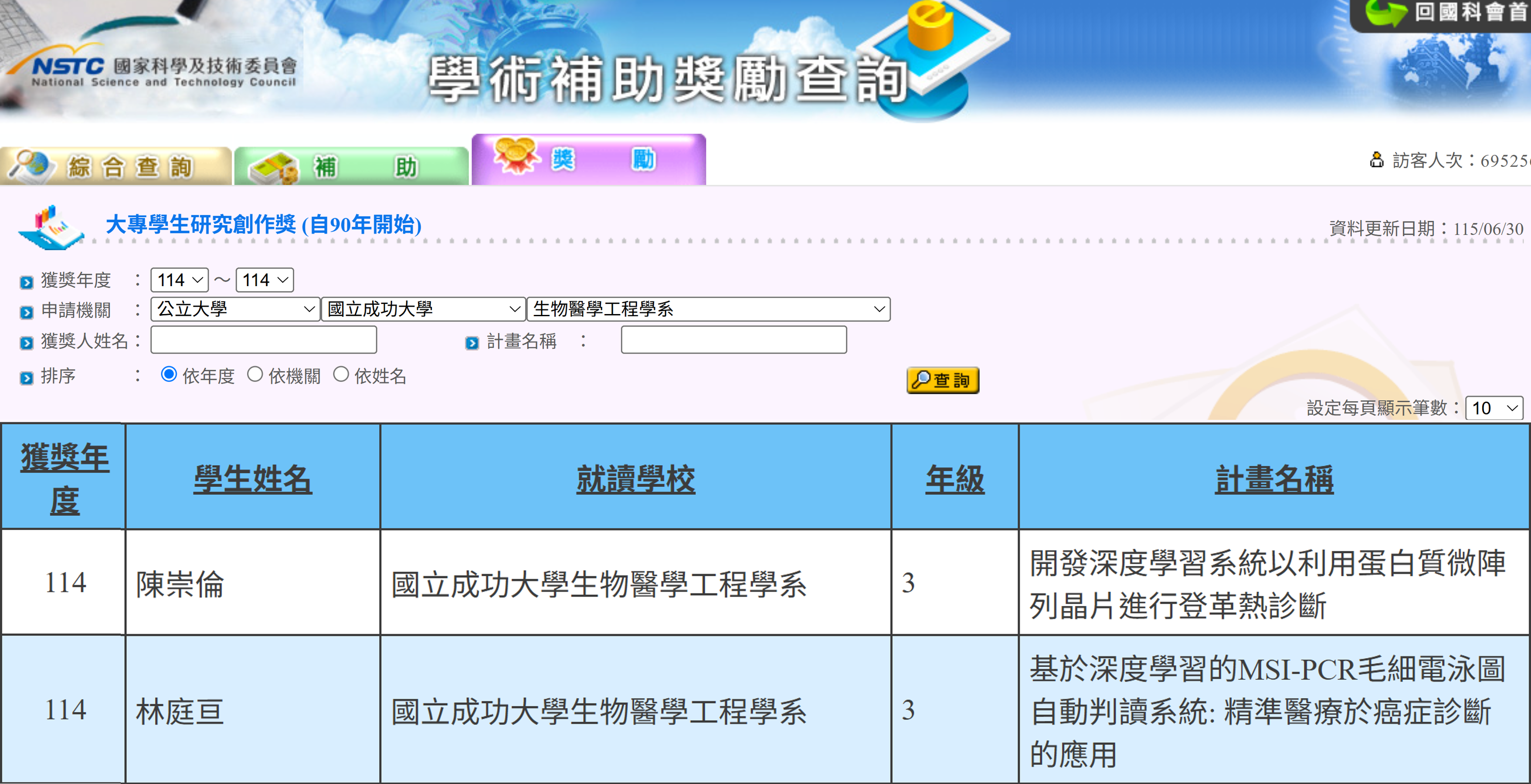Viewport: 1531px width, 784px height.
Task: Select the 依機關 sort radio button
Action: pyautogui.click(x=255, y=374)
